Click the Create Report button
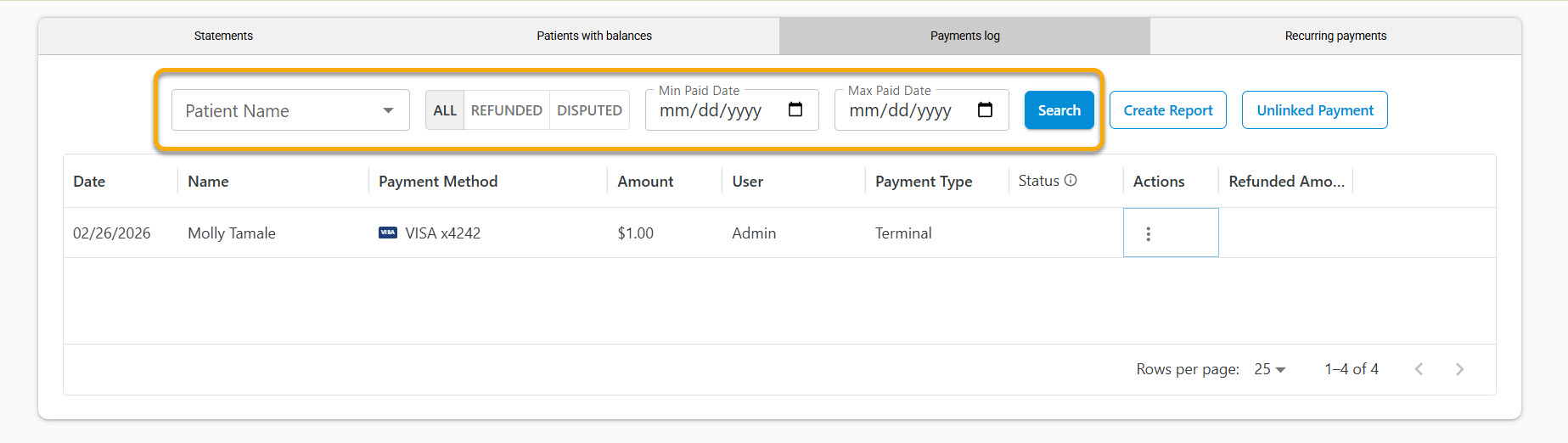This screenshot has width=1568, height=443. 1168,110
